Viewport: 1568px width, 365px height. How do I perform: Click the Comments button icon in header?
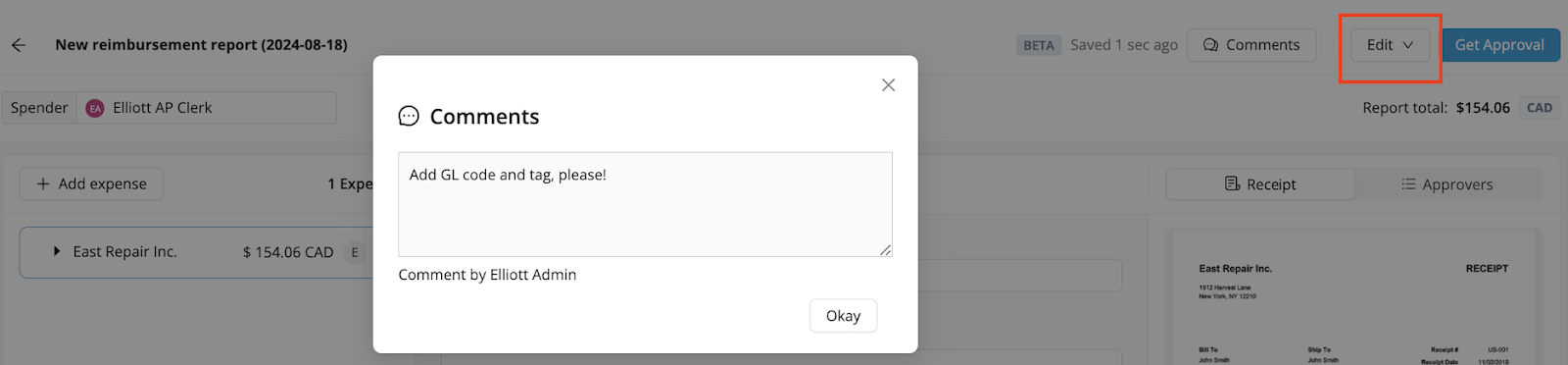1210,45
